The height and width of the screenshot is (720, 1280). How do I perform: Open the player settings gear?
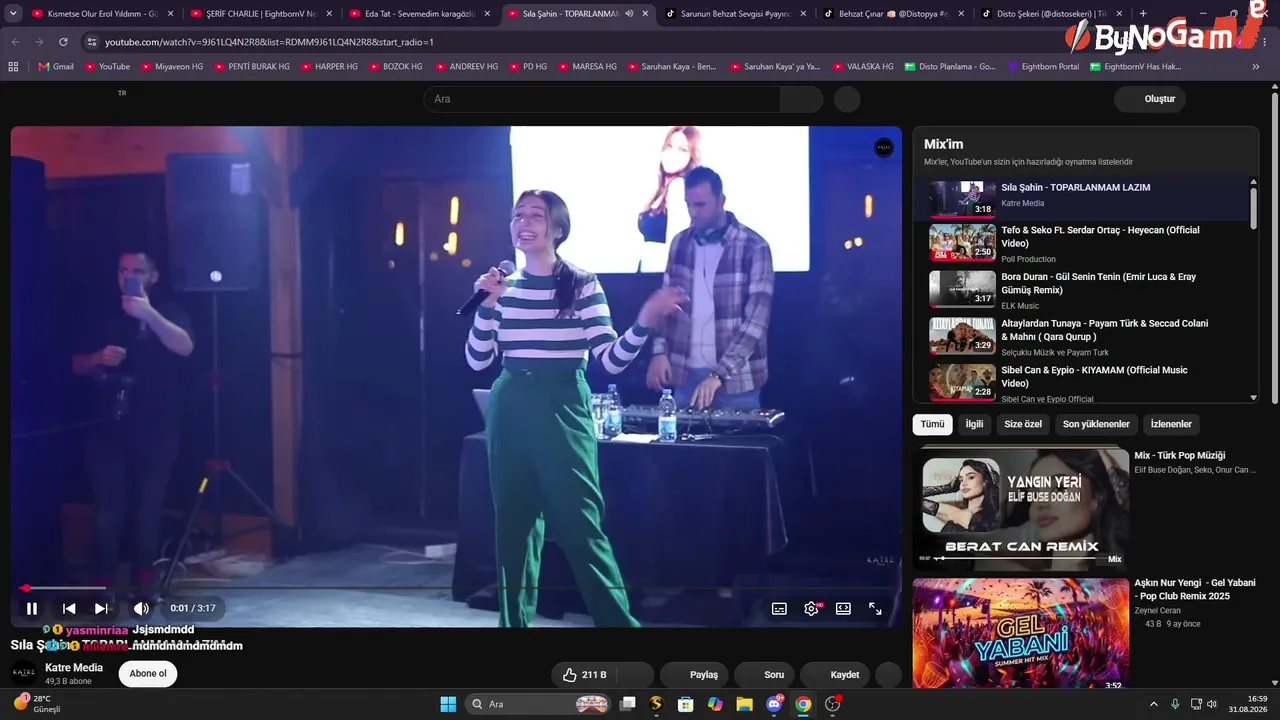811,608
